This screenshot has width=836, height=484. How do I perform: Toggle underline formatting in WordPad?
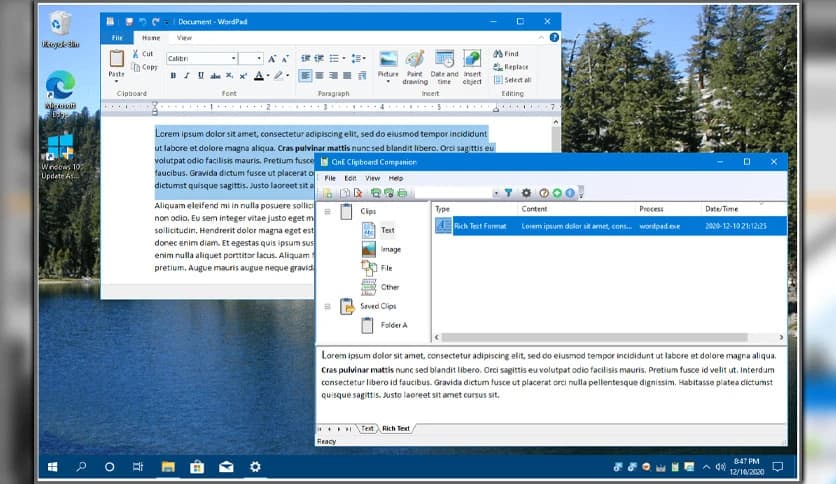coord(201,75)
